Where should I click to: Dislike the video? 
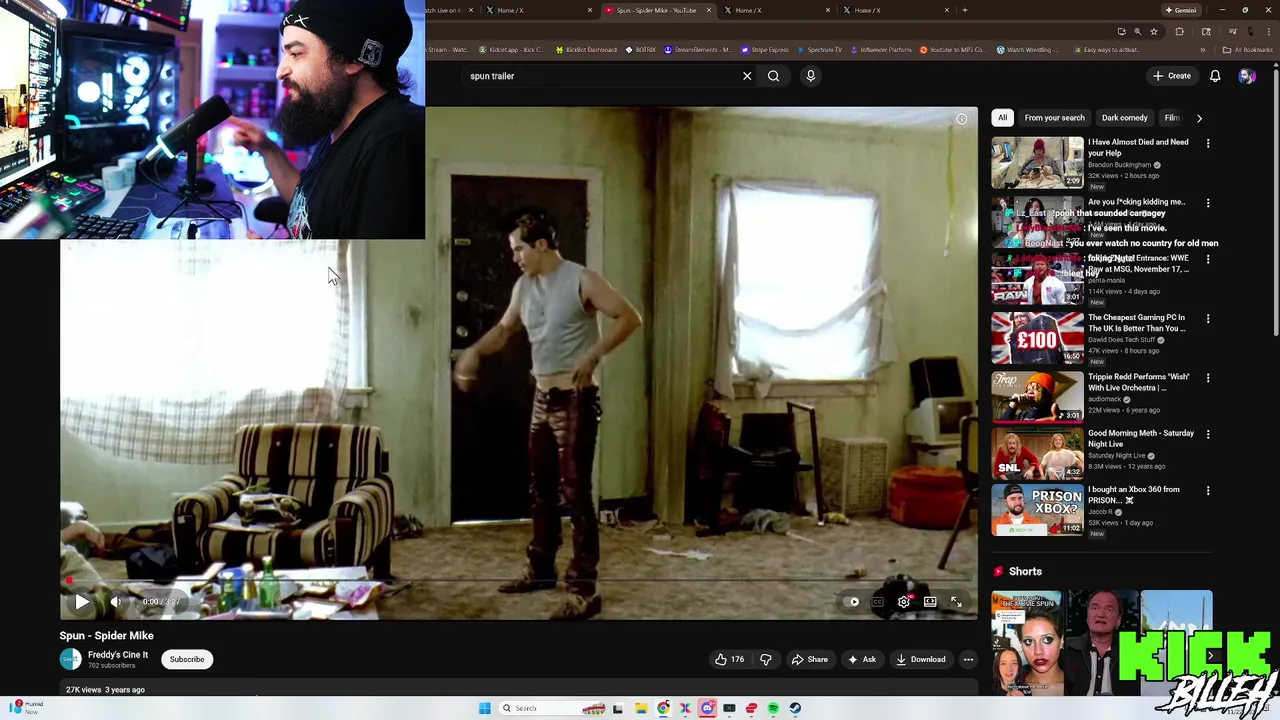tap(766, 660)
